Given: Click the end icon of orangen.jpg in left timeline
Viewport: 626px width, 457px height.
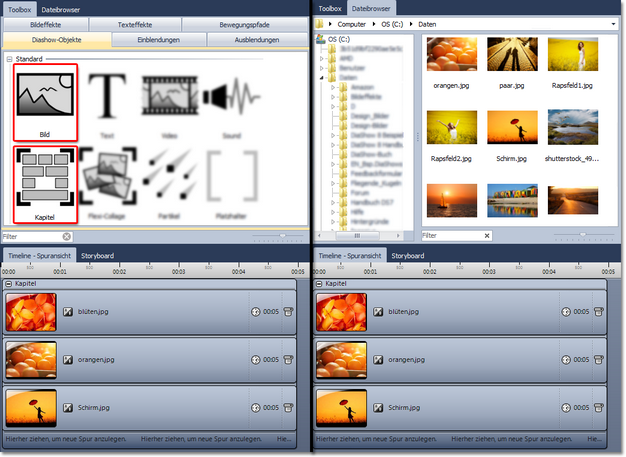Looking at the screenshot, I should click(x=288, y=360).
